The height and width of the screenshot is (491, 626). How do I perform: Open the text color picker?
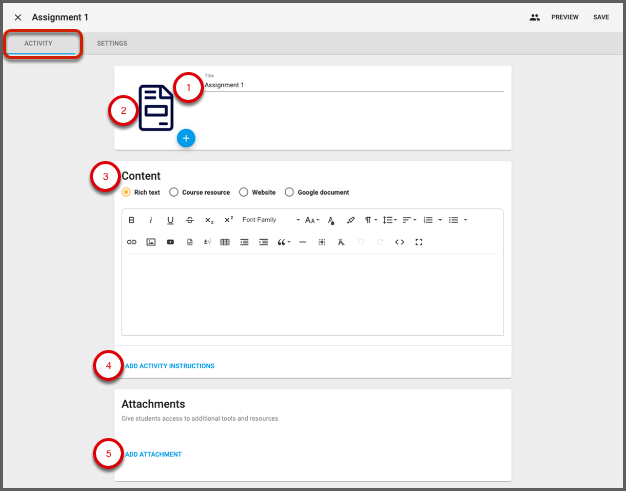coord(331,220)
